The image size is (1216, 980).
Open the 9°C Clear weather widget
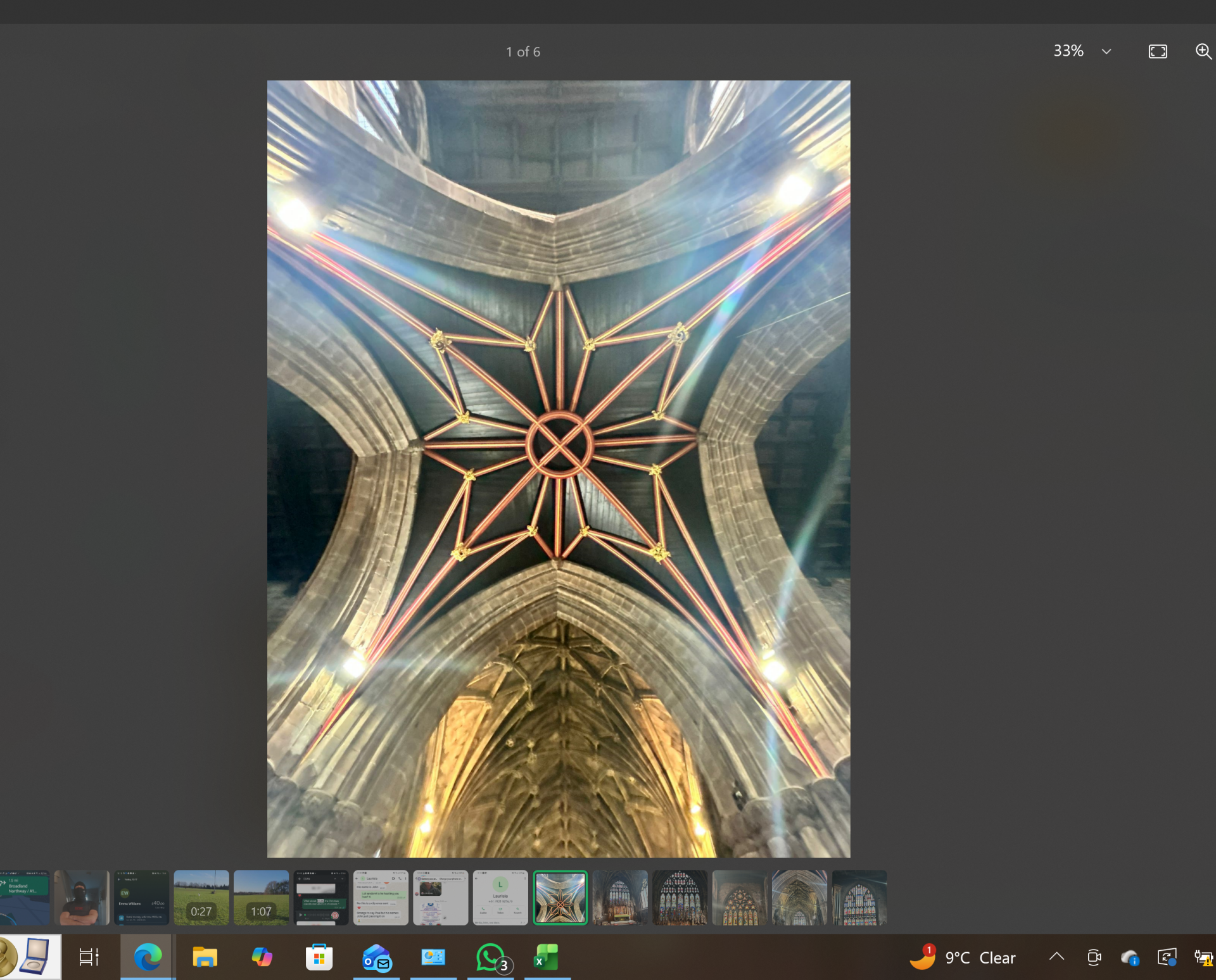point(963,957)
